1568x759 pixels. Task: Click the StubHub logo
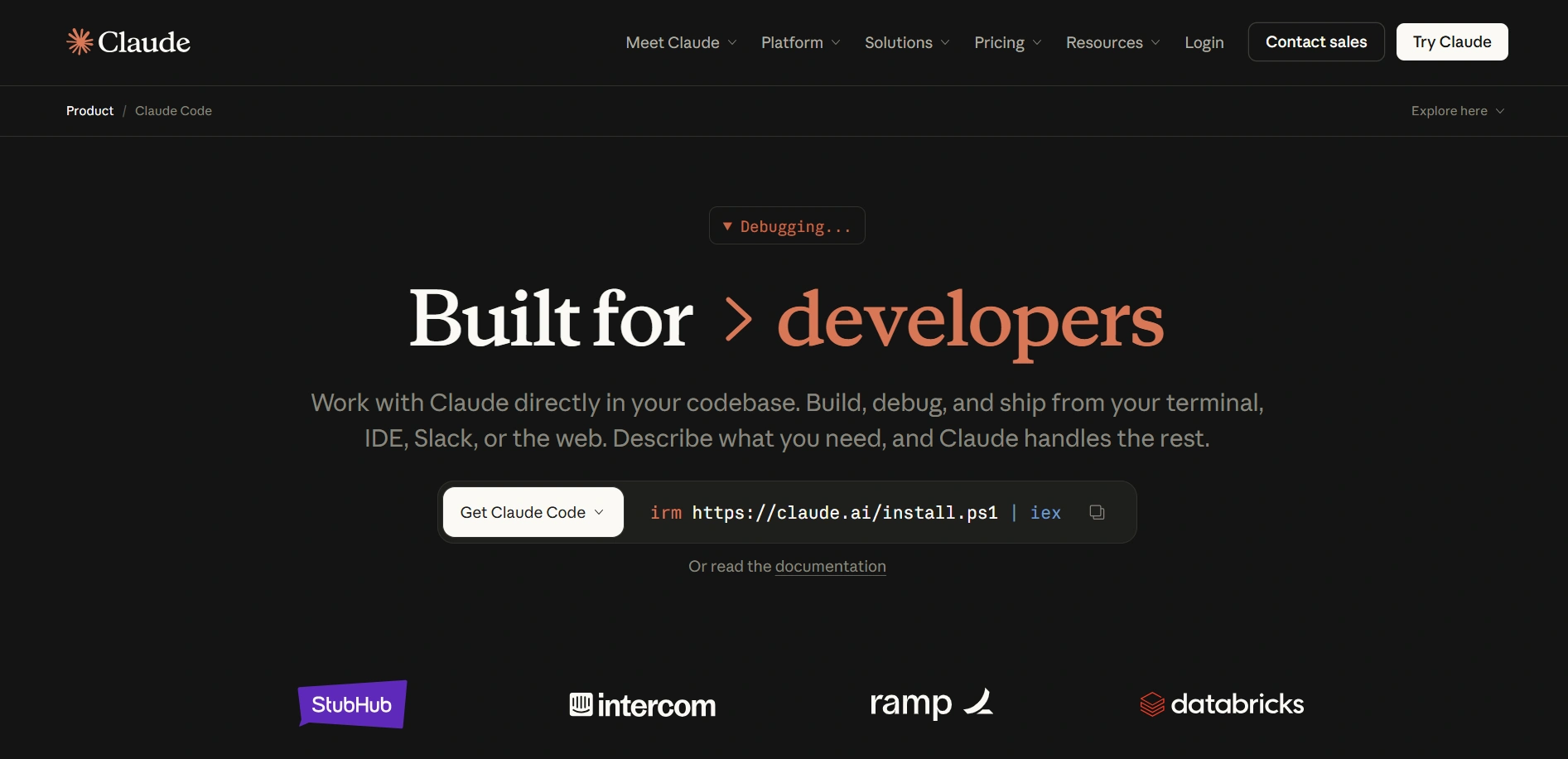coord(352,704)
